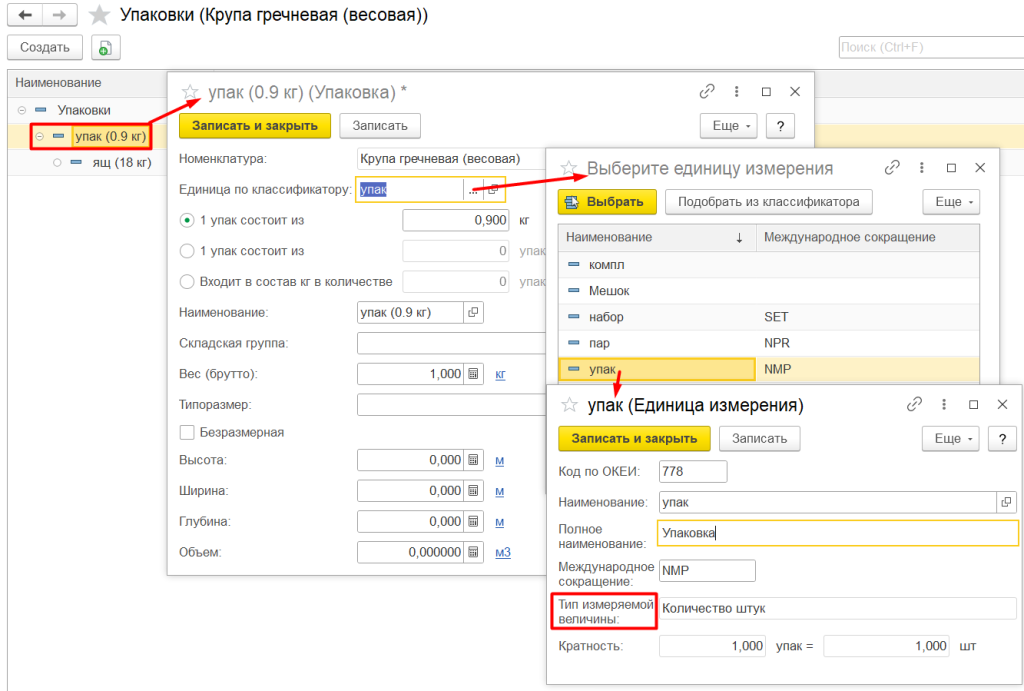Open the Наименование value in Упаковка form
1024x691 pixels.
tap(473, 312)
